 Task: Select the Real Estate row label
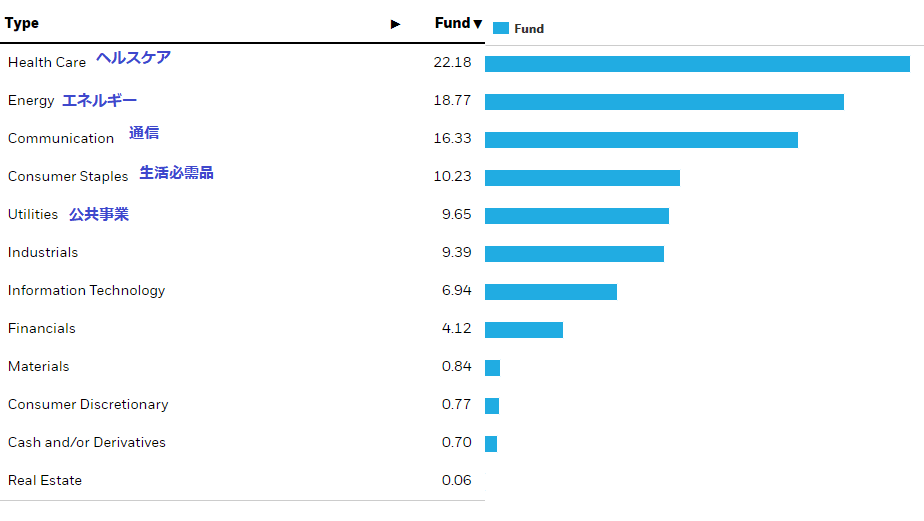tap(45, 481)
